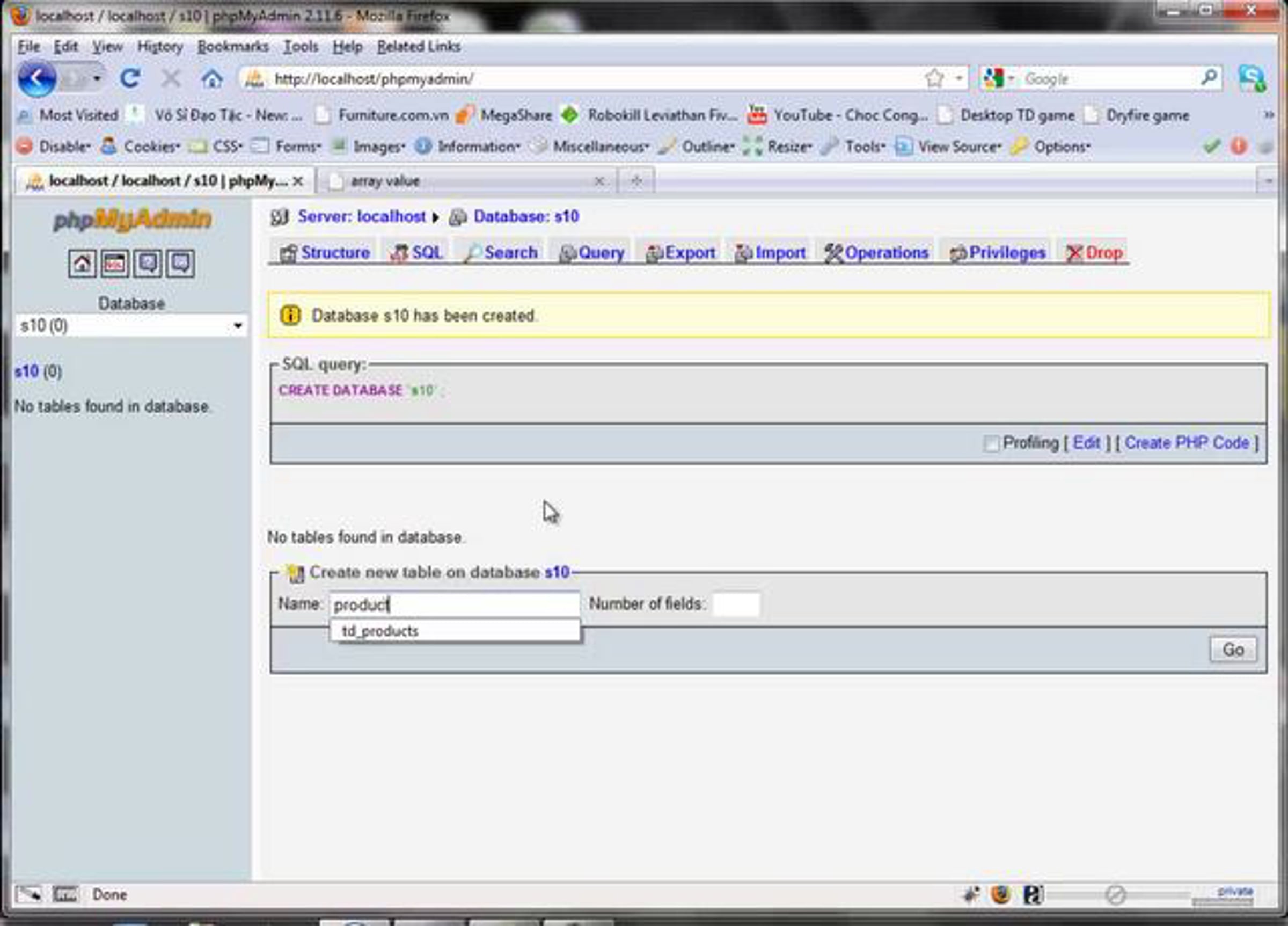This screenshot has width=1288, height=926.
Task: Adjust the status bar zoom slider
Action: point(1114,895)
